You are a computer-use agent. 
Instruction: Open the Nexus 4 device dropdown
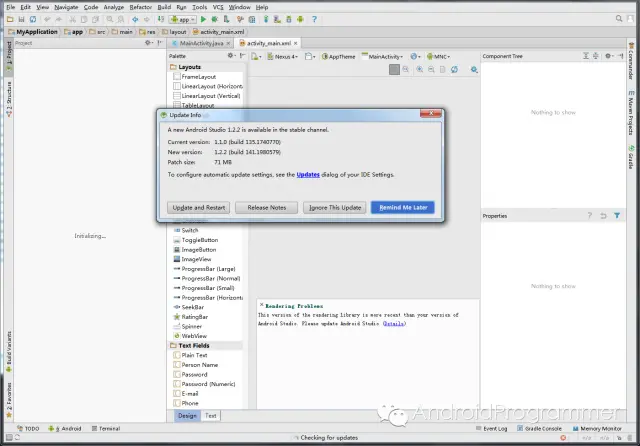[282, 57]
